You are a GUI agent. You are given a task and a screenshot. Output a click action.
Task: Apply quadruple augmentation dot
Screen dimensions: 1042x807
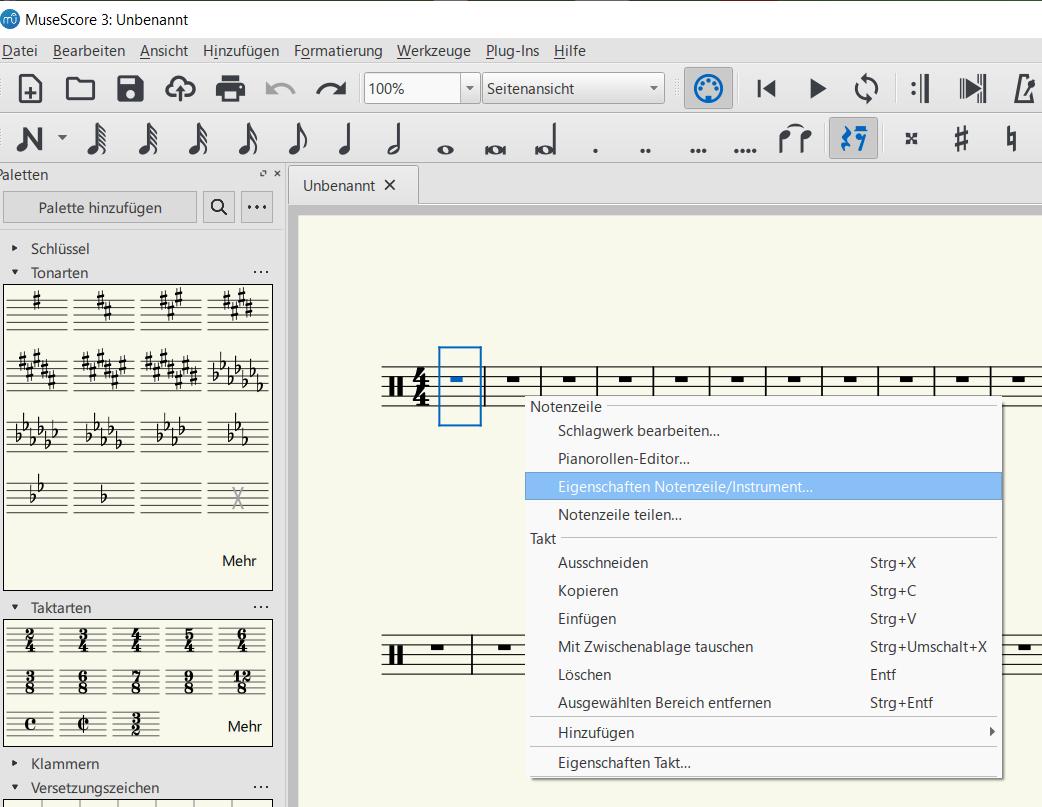[x=745, y=151]
